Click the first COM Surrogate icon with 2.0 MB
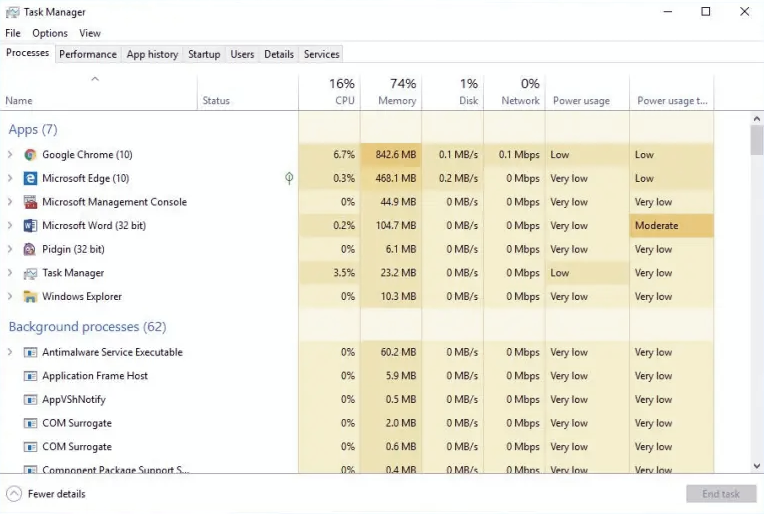764x514 pixels. (30, 423)
